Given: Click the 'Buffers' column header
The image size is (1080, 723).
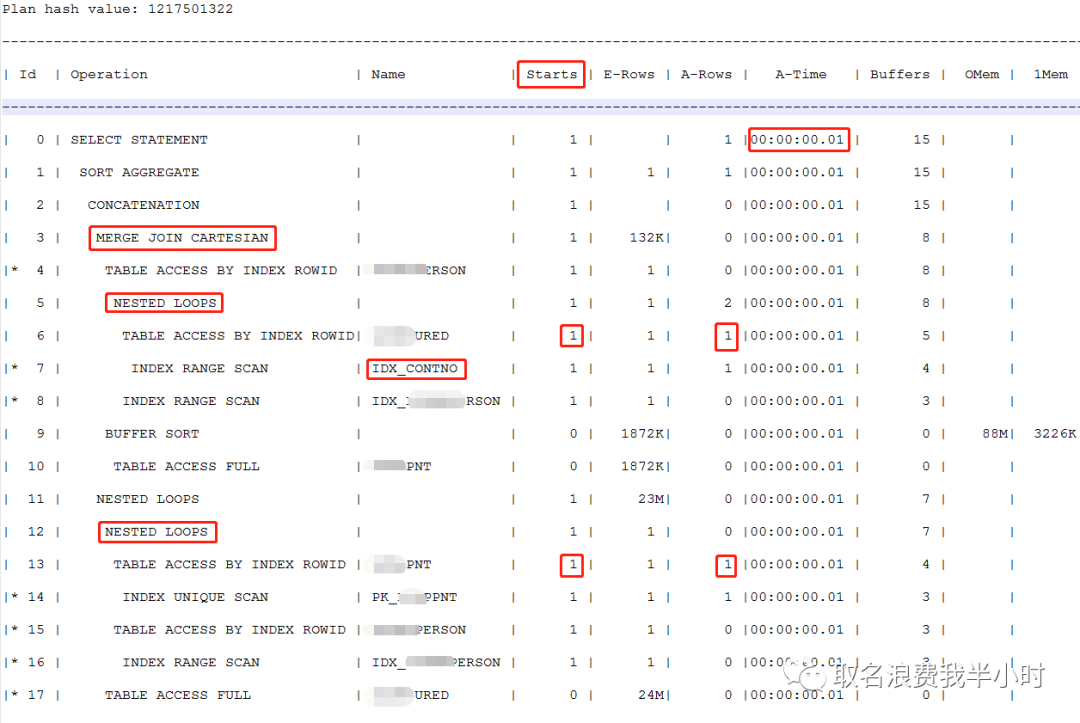Looking at the screenshot, I should coord(900,74).
